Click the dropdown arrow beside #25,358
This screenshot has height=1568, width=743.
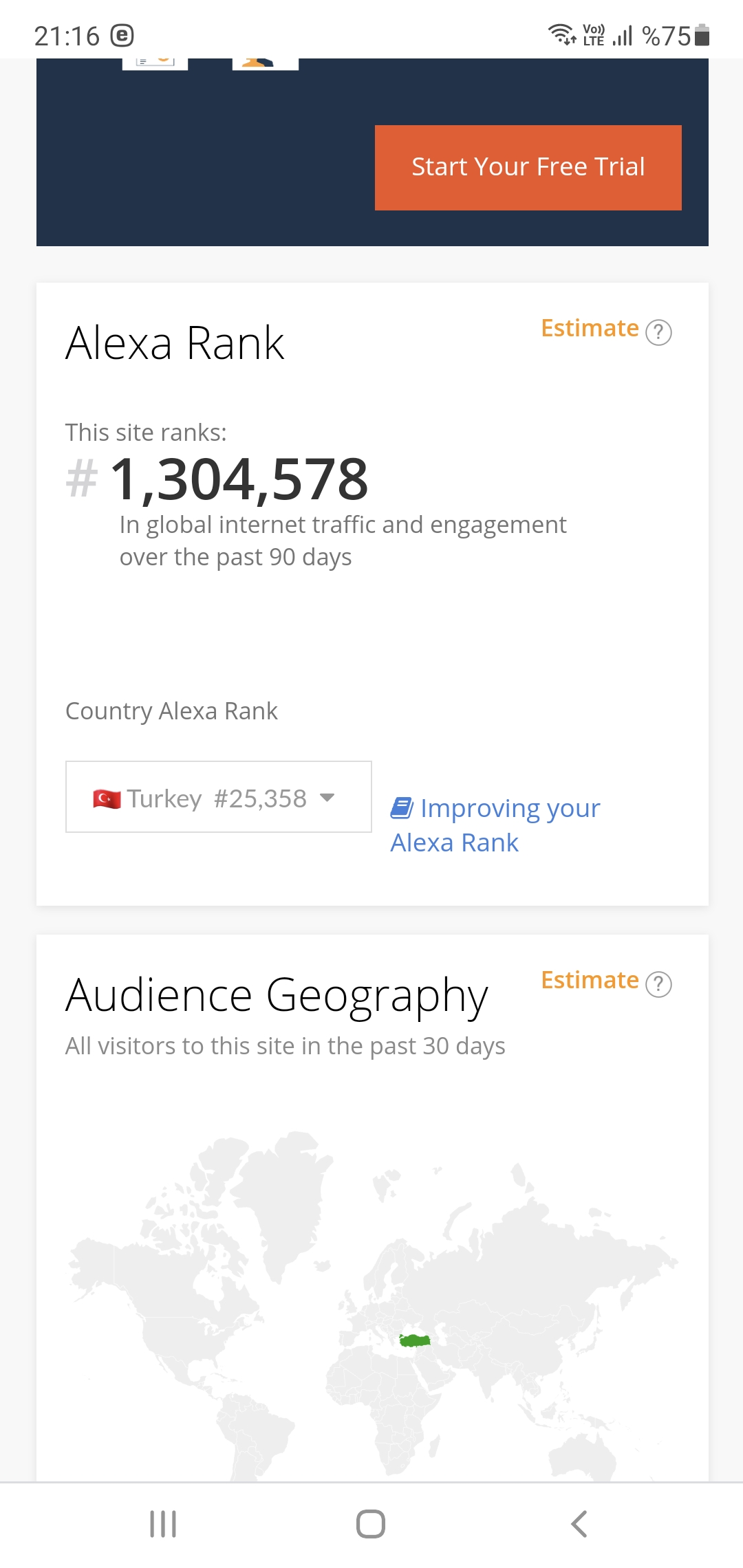coord(327,798)
